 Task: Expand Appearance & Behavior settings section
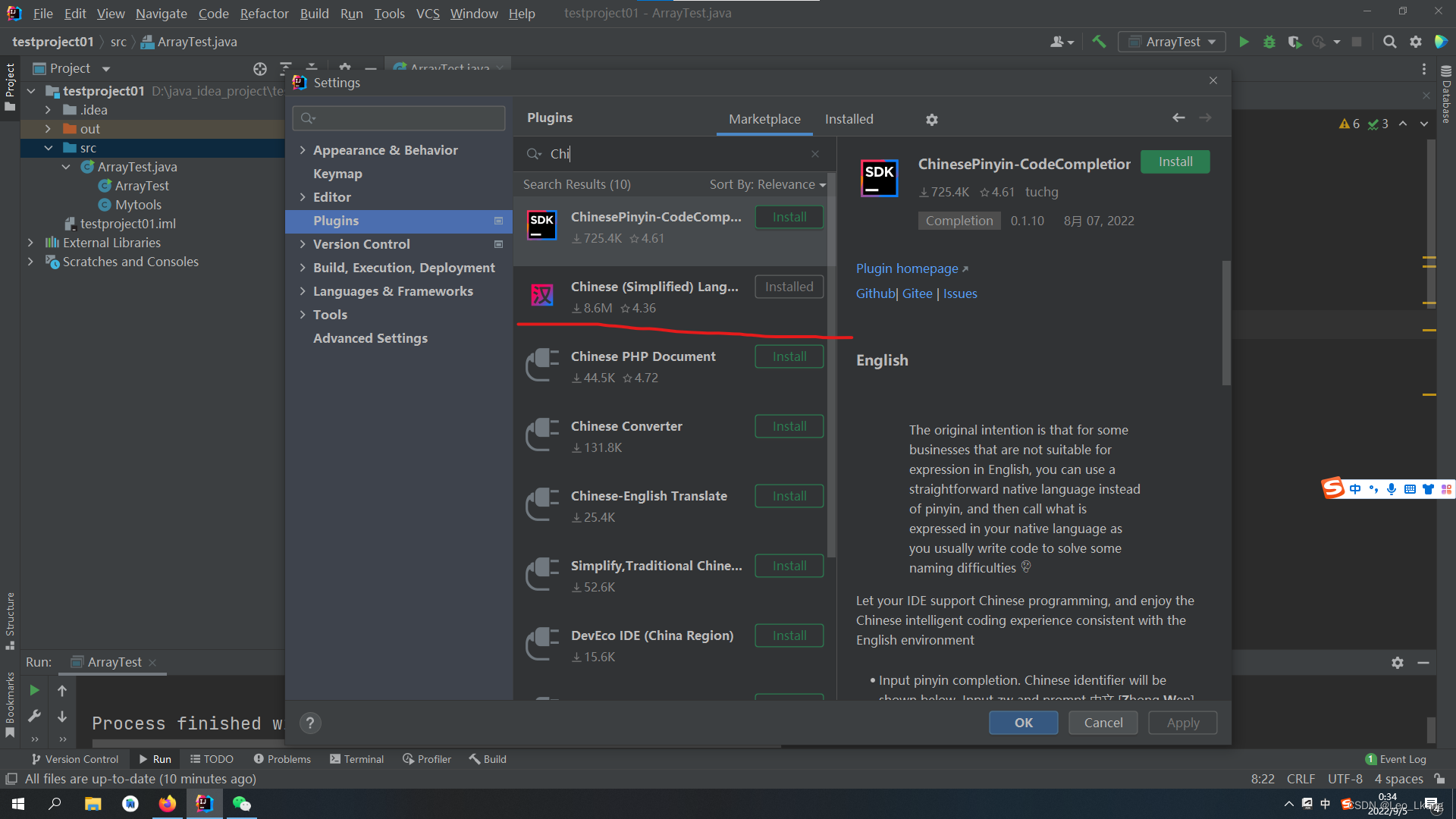pyautogui.click(x=303, y=150)
